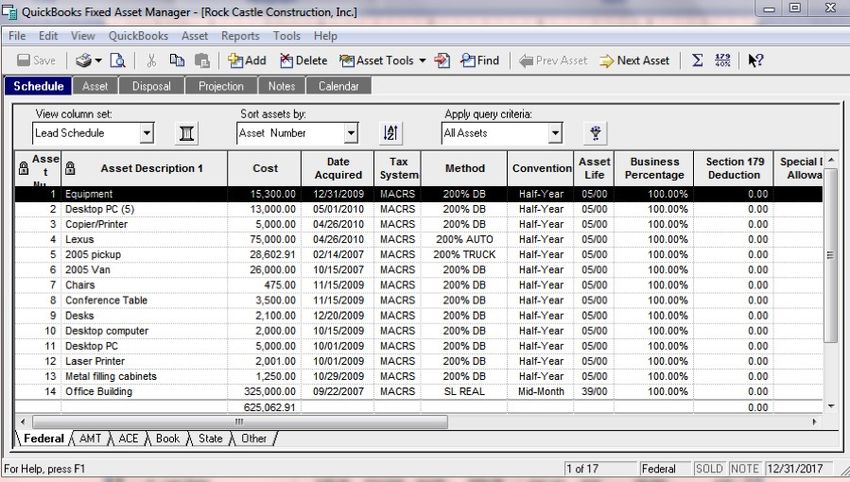850x482 pixels.
Task: Click the export arrow icon after Asset Tools
Action: [x=442, y=60]
